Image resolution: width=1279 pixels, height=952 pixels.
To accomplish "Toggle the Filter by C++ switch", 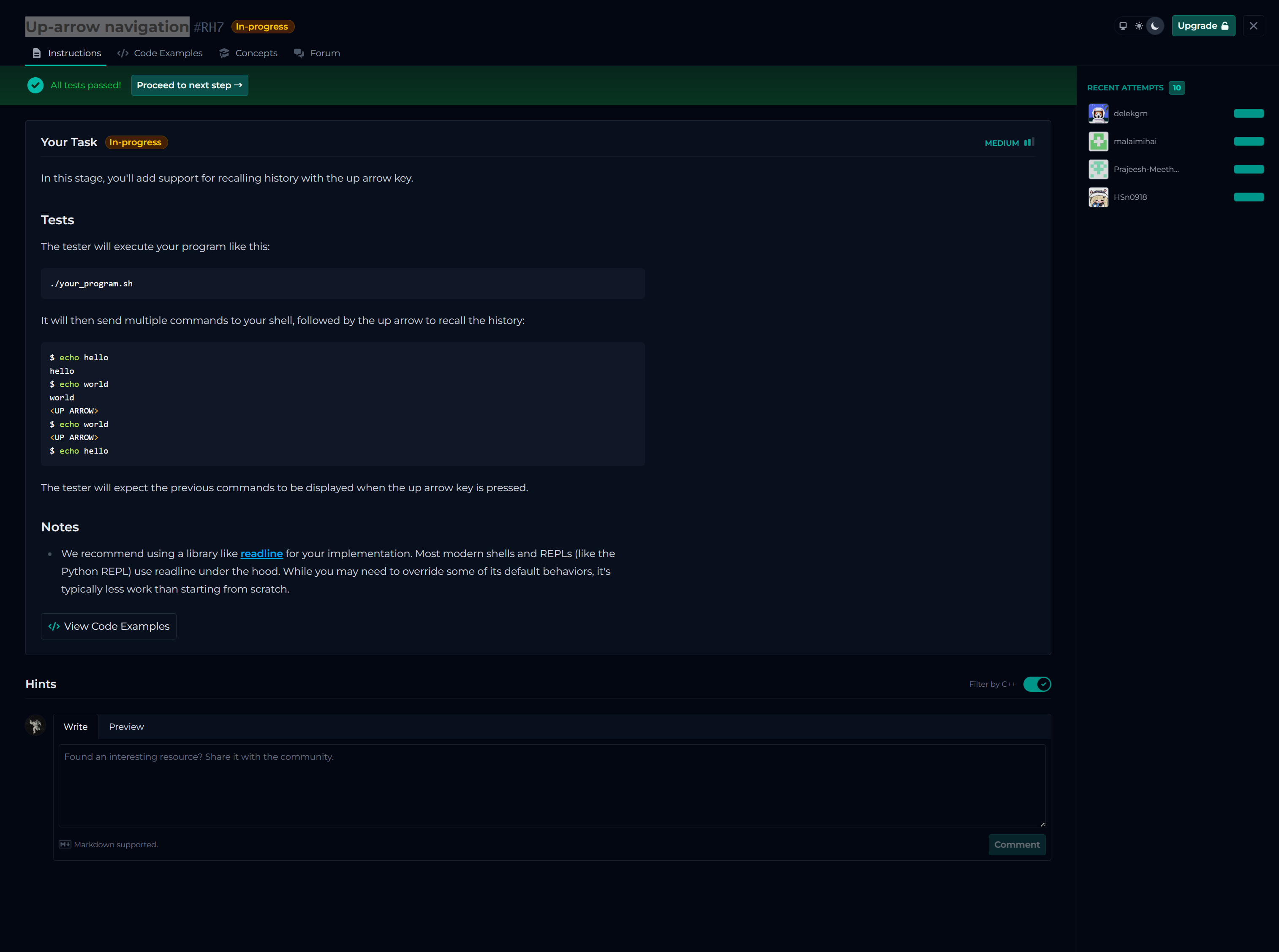I will coord(1037,684).
